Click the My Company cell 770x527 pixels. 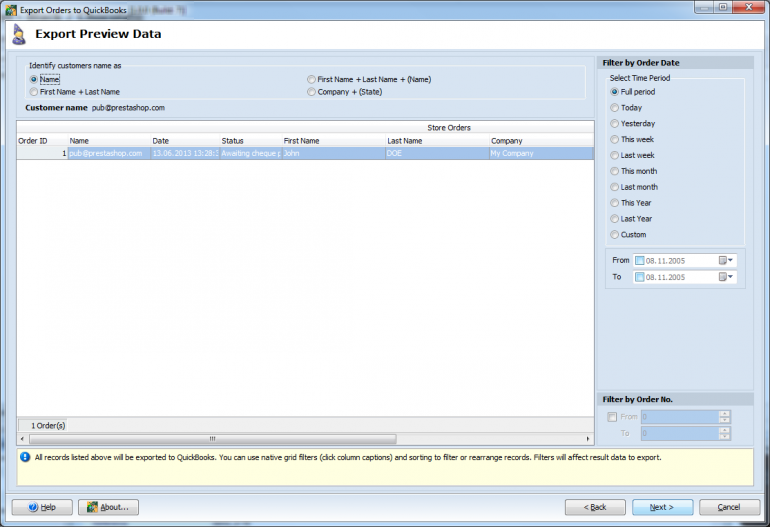pyautogui.click(x=541, y=153)
